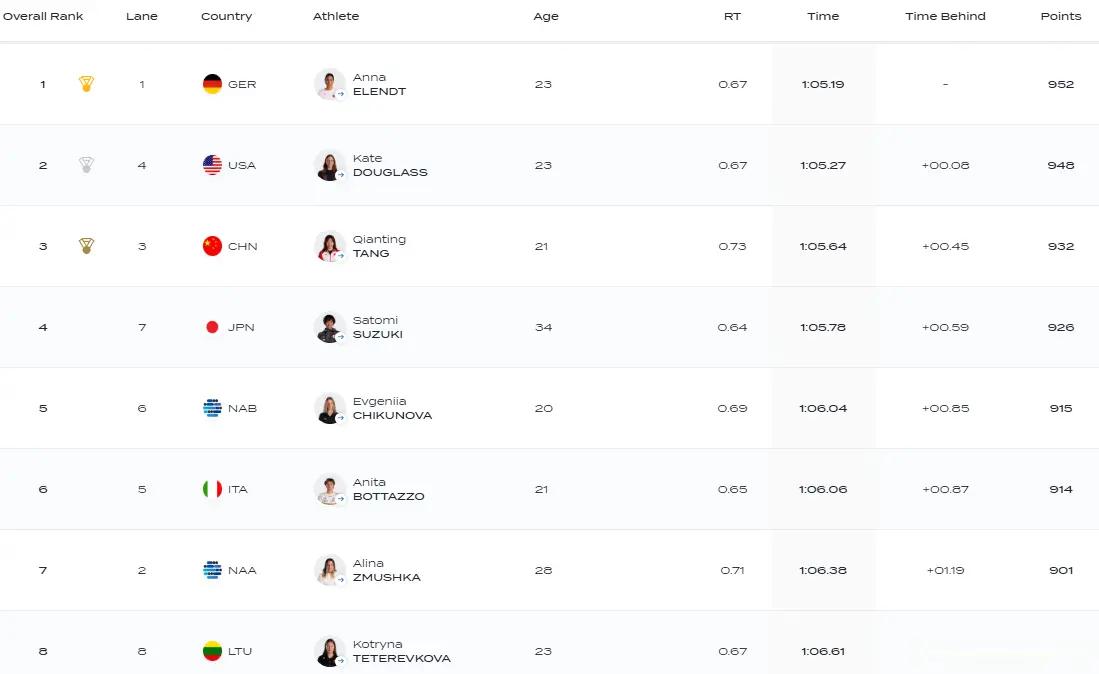Image resolution: width=1099 pixels, height=674 pixels.
Task: Click the Points column header
Action: tap(1060, 16)
